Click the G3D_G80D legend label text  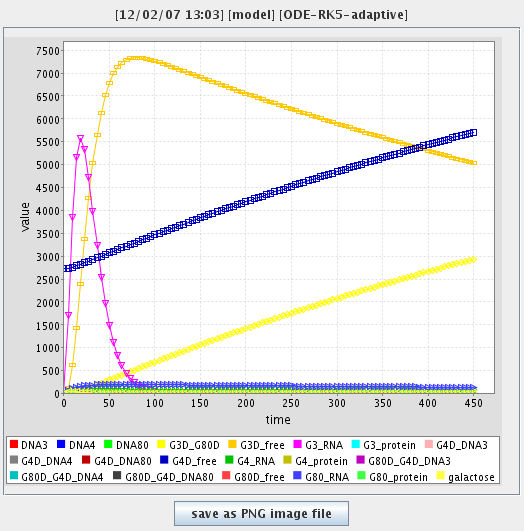coord(194,445)
